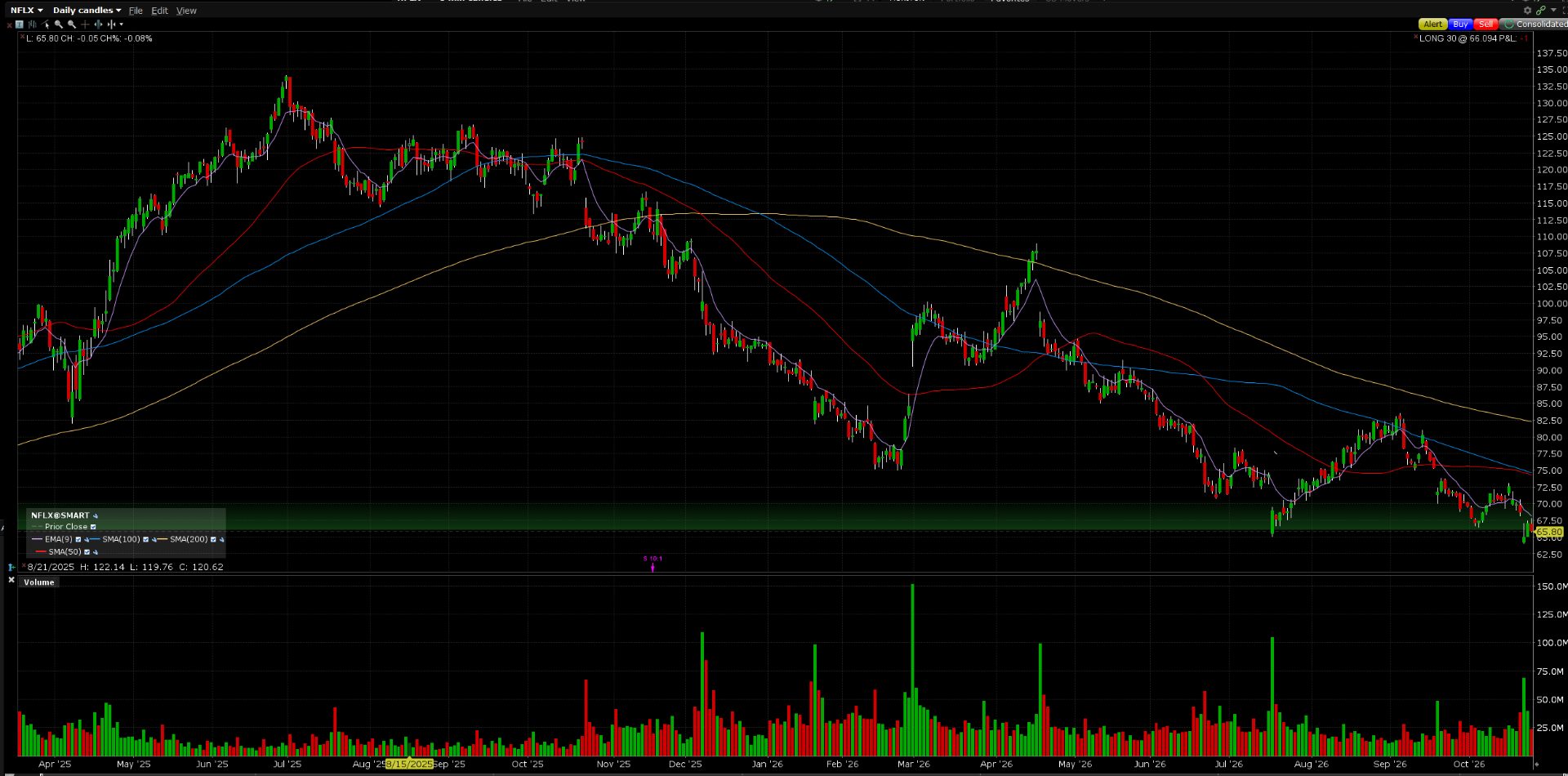Click the 65.80 current price label
Viewport: 1568px width, 776px height.
tap(1549, 532)
